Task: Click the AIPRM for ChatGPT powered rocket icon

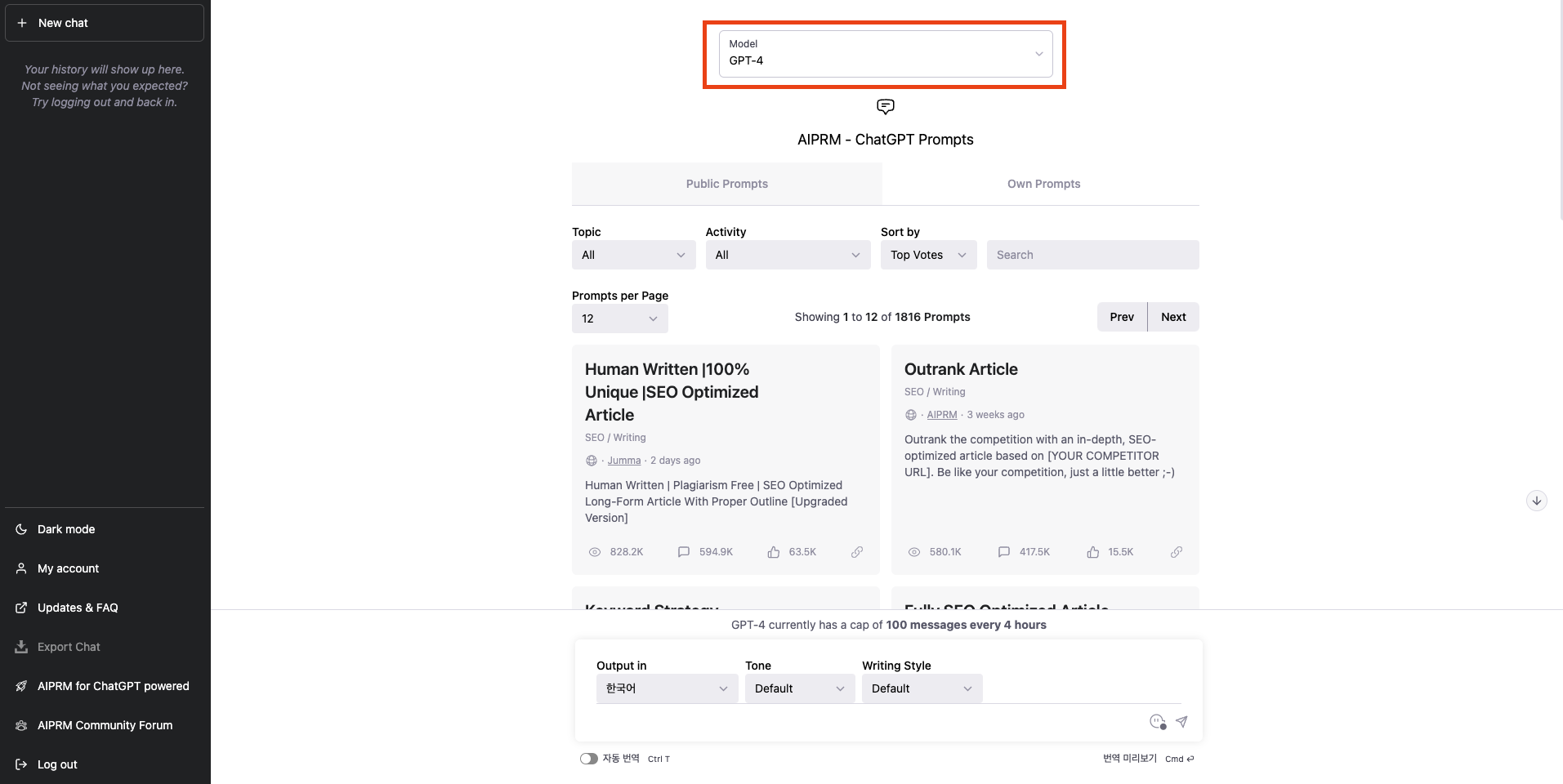Action: [21, 686]
